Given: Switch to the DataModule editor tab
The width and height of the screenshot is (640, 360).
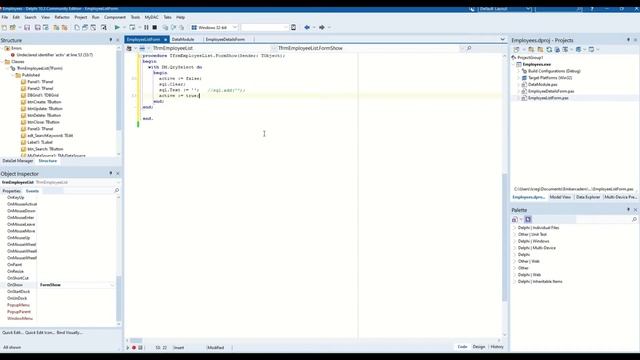Looking at the screenshot, I should [183, 40].
